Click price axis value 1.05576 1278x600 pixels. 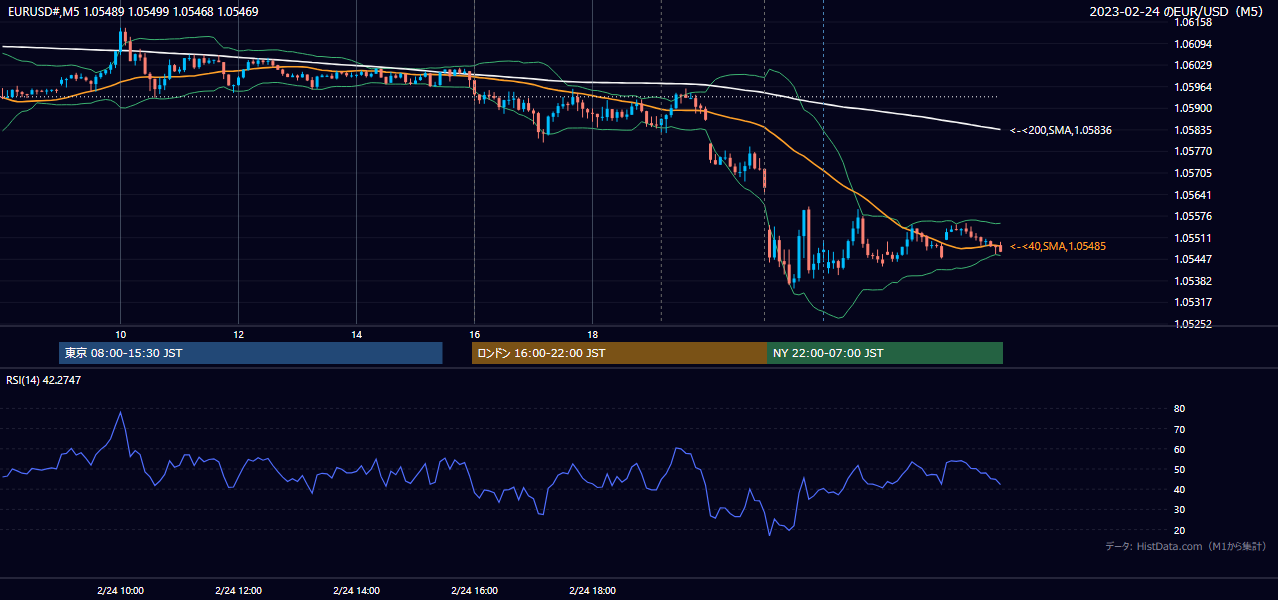(x=1193, y=216)
